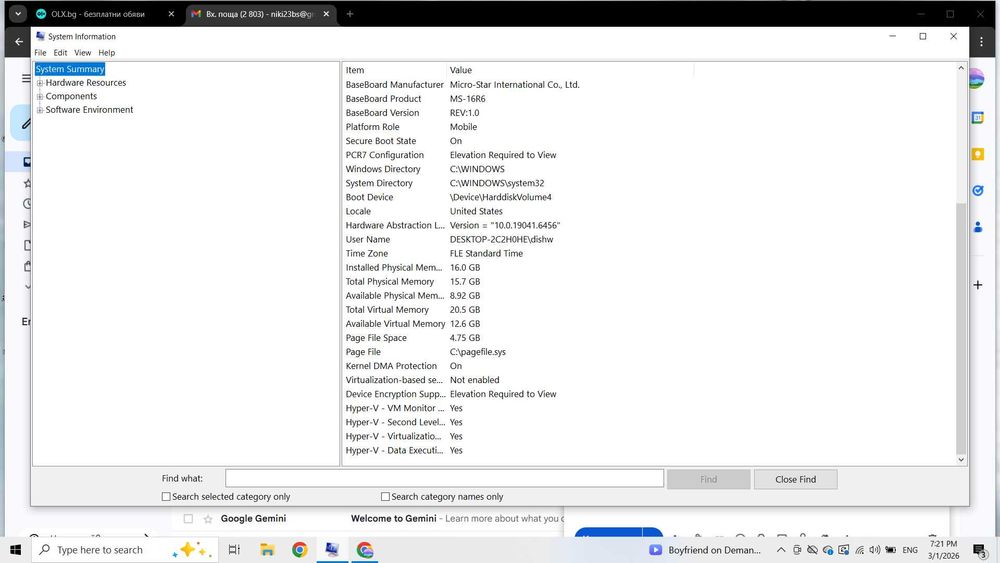Open the Chrome three-dot menu
The width and height of the screenshot is (1000, 563).
tap(982, 41)
